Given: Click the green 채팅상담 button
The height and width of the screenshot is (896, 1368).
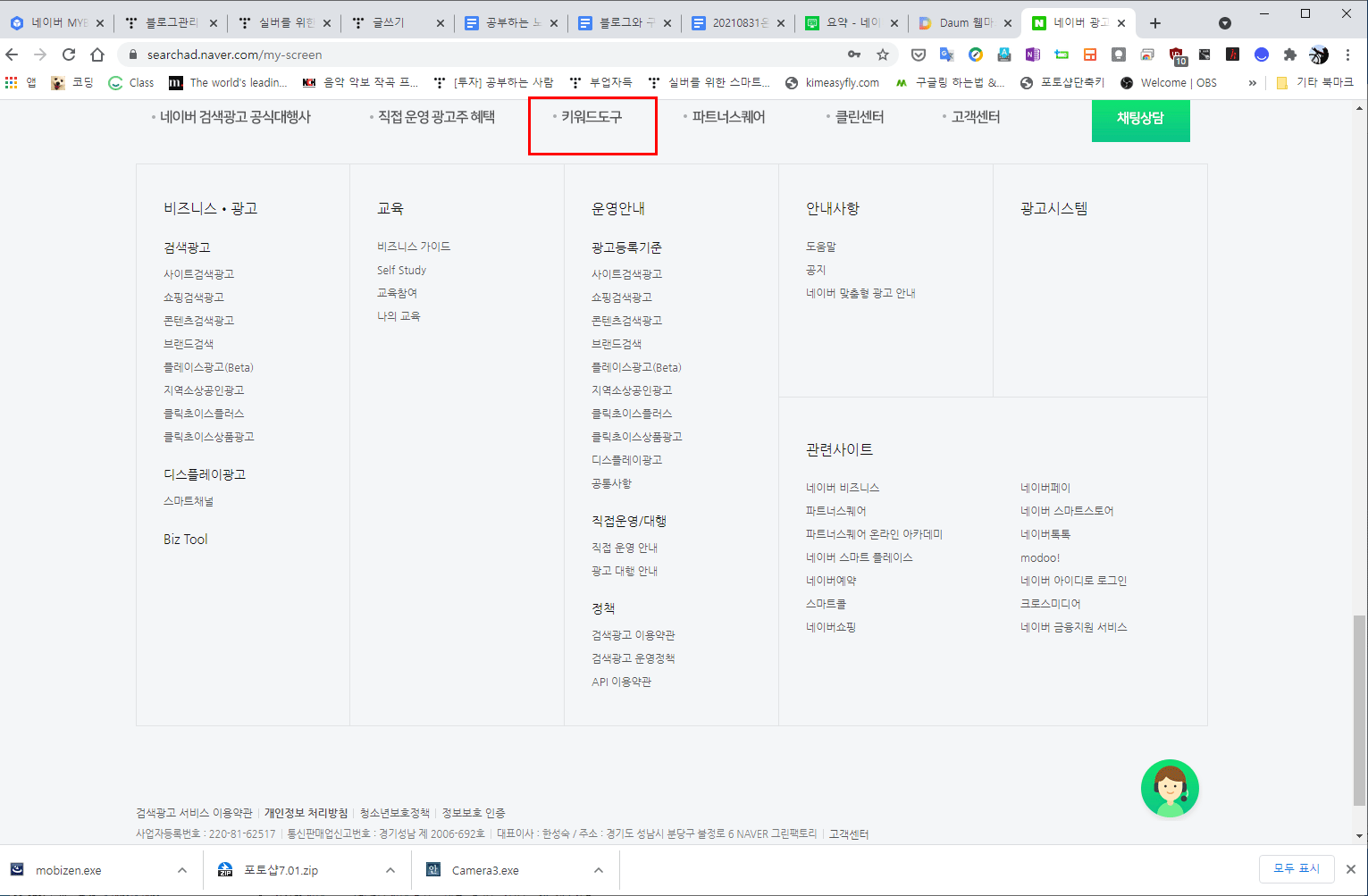Looking at the screenshot, I should click(x=1141, y=119).
